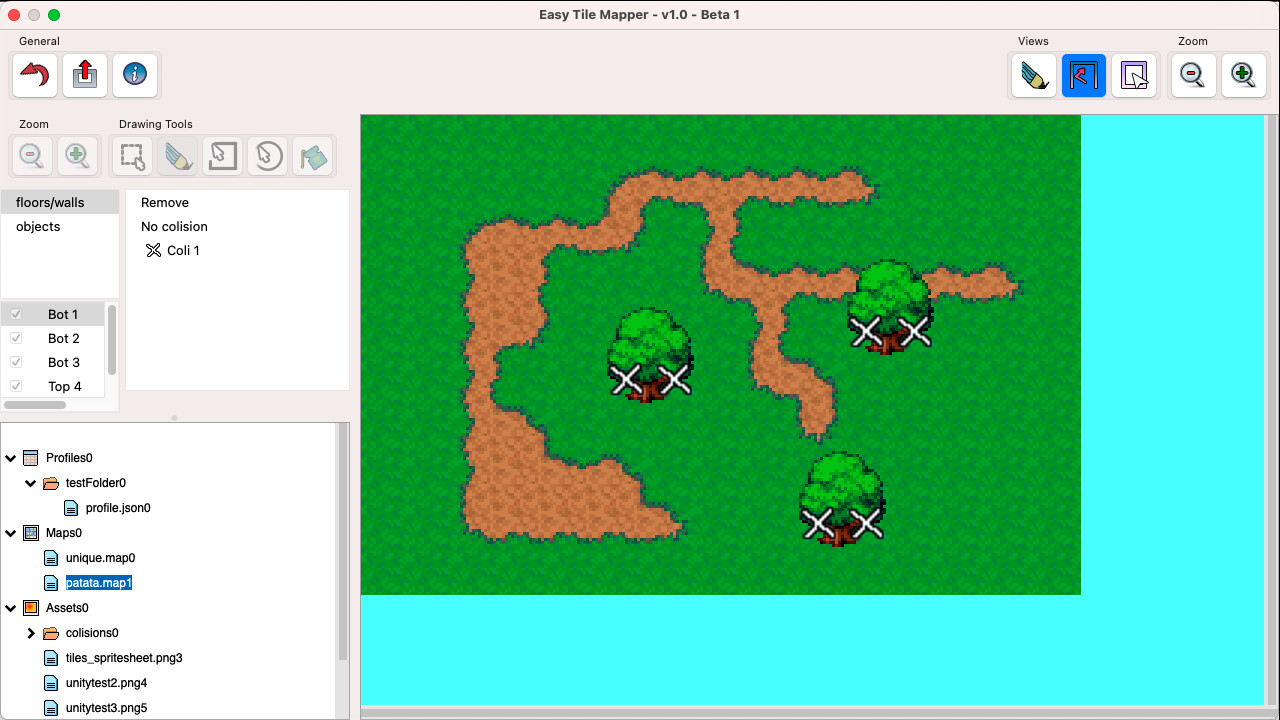Switch to the pencil view mode
The height and width of the screenshot is (720, 1280).
1033,75
